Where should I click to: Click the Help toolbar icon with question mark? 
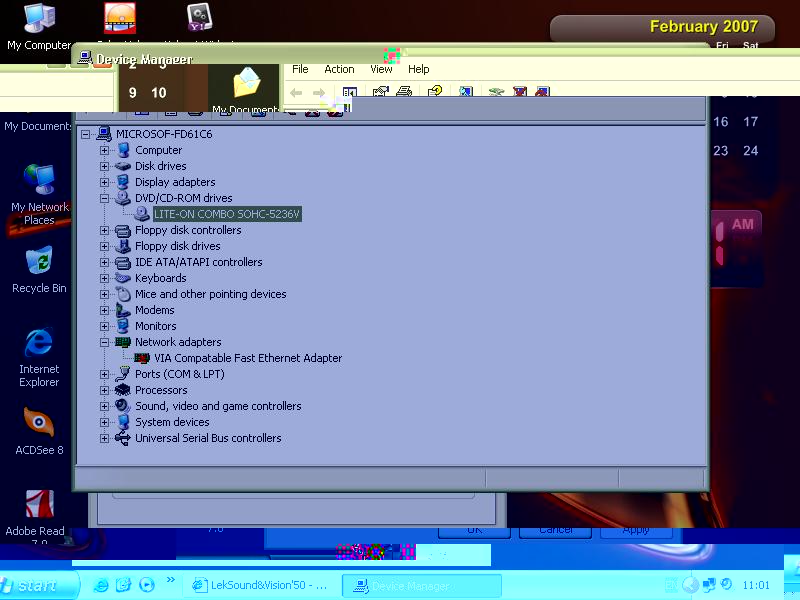click(435, 91)
